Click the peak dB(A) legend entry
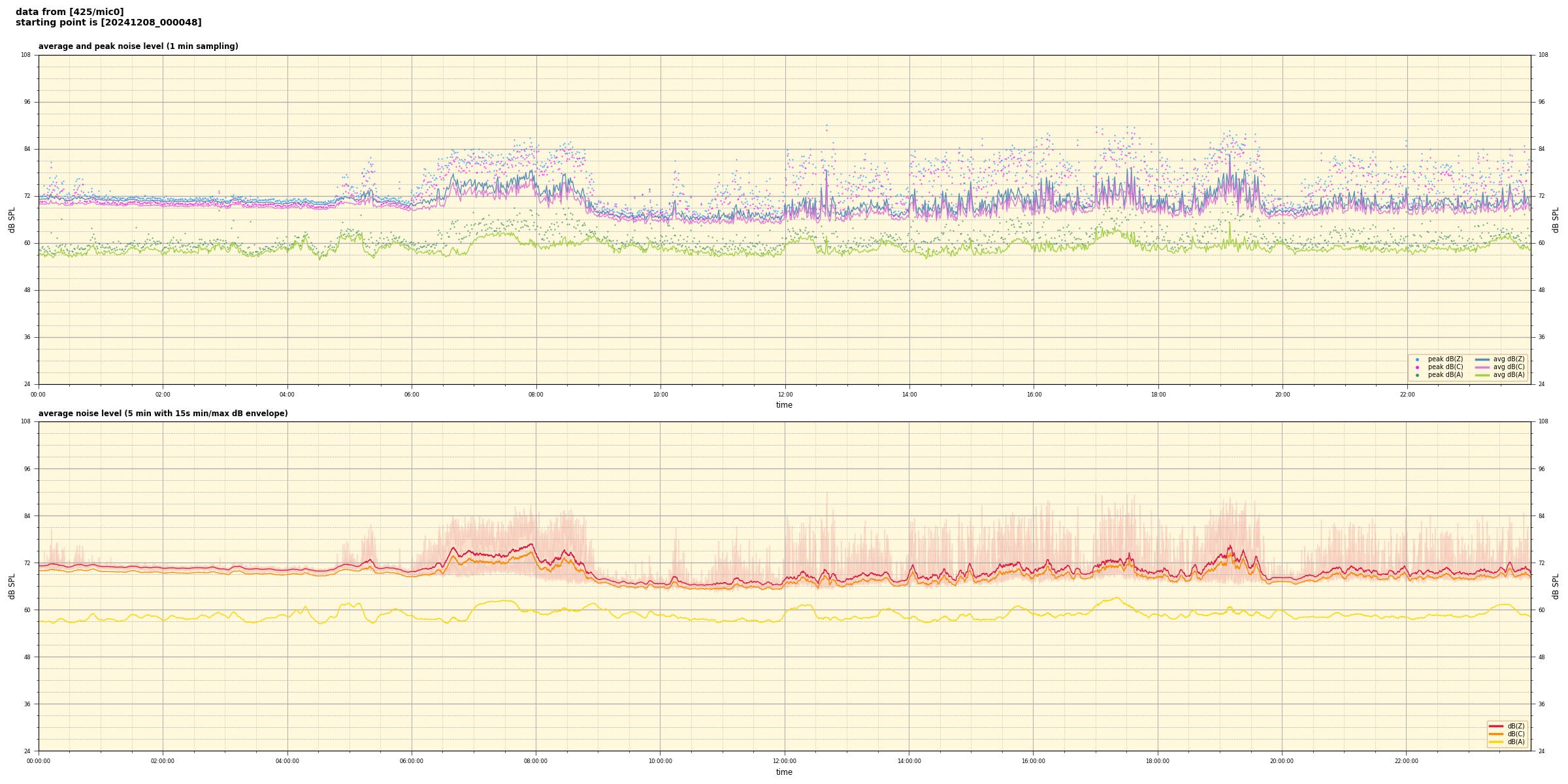1568x784 pixels. [x=1445, y=375]
